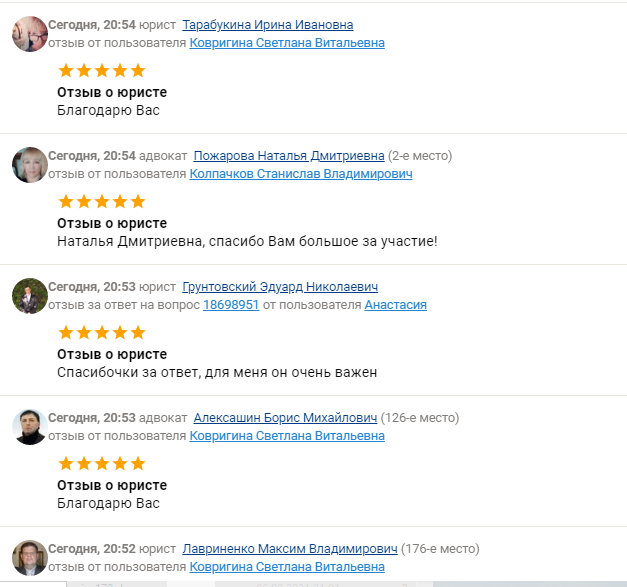Click review text "Спасибочки за ответ, для меня он очень важен"
This screenshot has height=587, width=627.
click(x=217, y=373)
